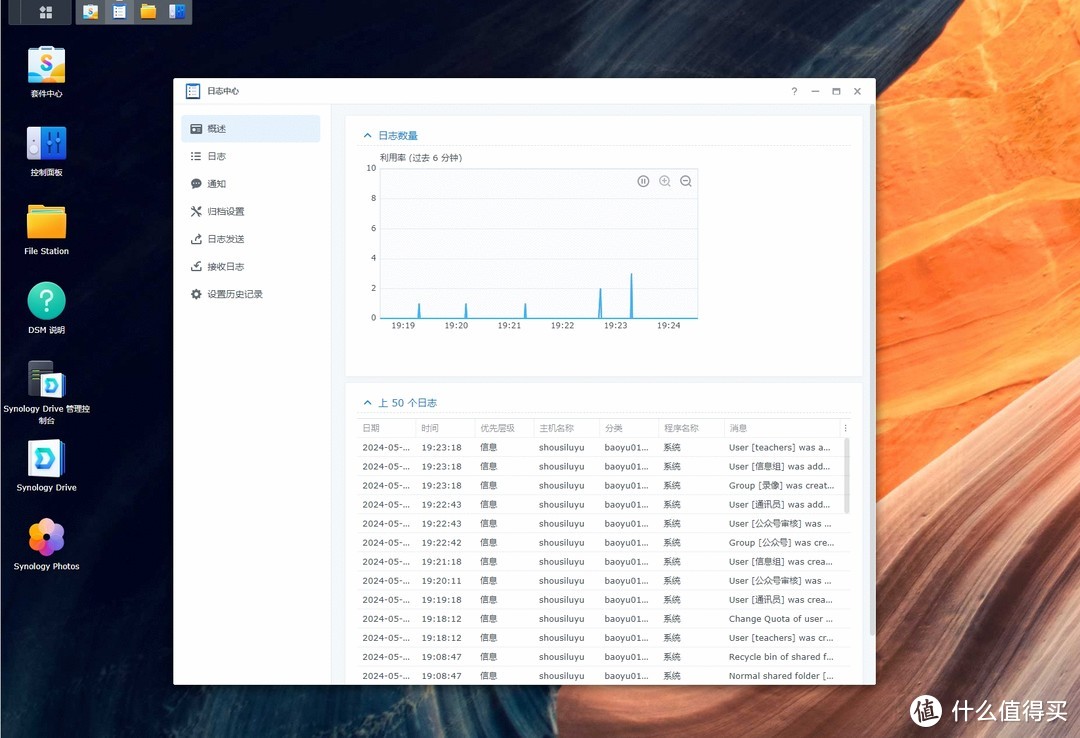Image resolution: width=1080 pixels, height=738 pixels.
Task: Open the log table column options menu
Action: 845,428
